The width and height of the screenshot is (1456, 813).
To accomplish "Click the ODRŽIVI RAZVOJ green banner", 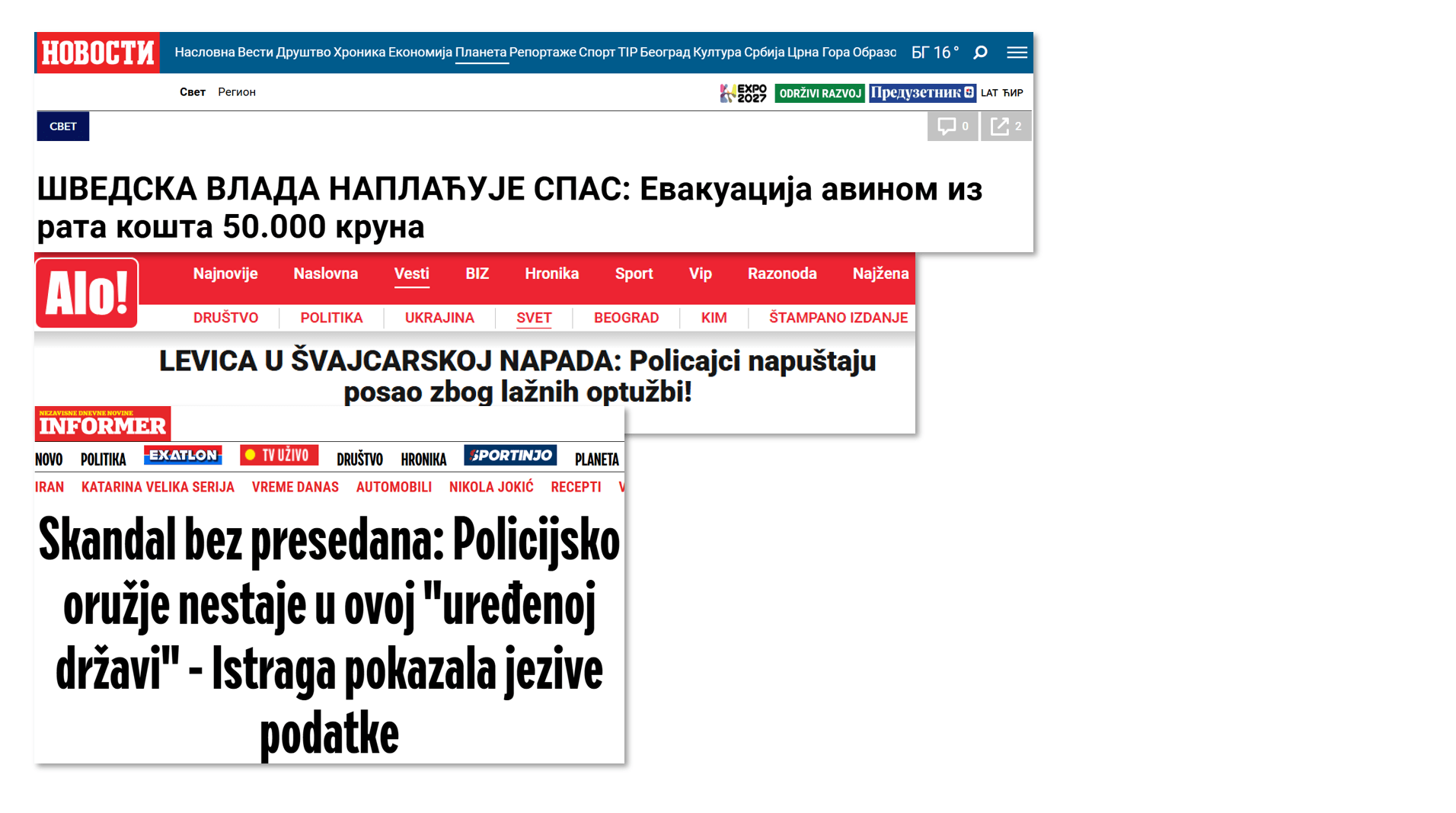I will point(819,93).
